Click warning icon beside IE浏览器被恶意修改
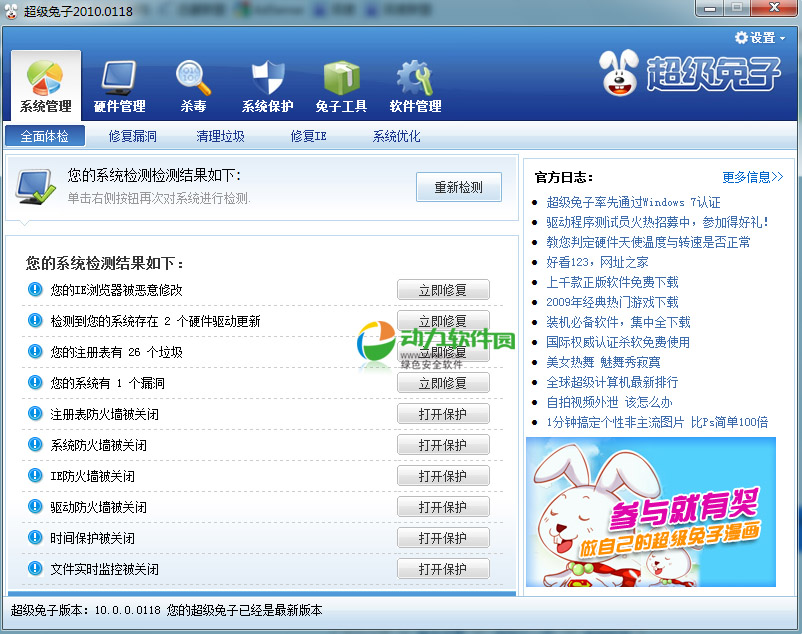The image size is (802, 634). pyautogui.click(x=36, y=290)
